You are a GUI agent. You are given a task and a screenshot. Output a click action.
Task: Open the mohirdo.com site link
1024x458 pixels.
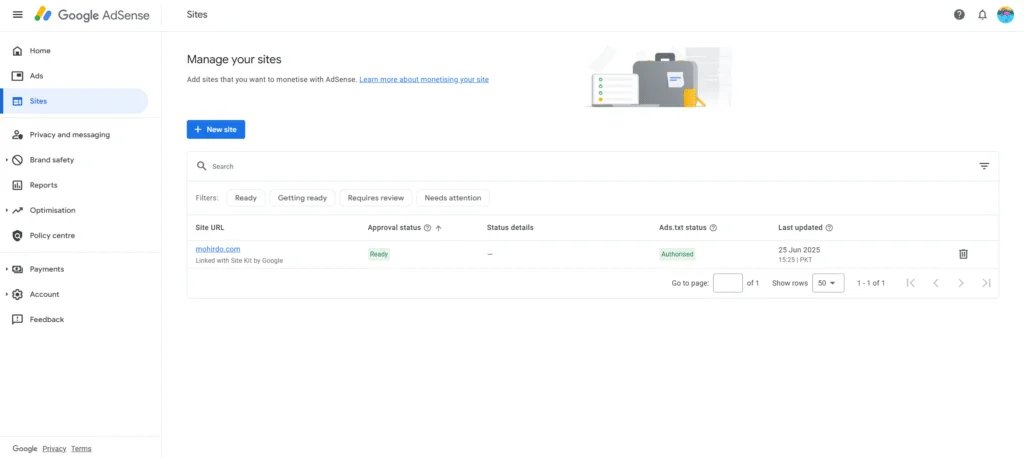217,249
